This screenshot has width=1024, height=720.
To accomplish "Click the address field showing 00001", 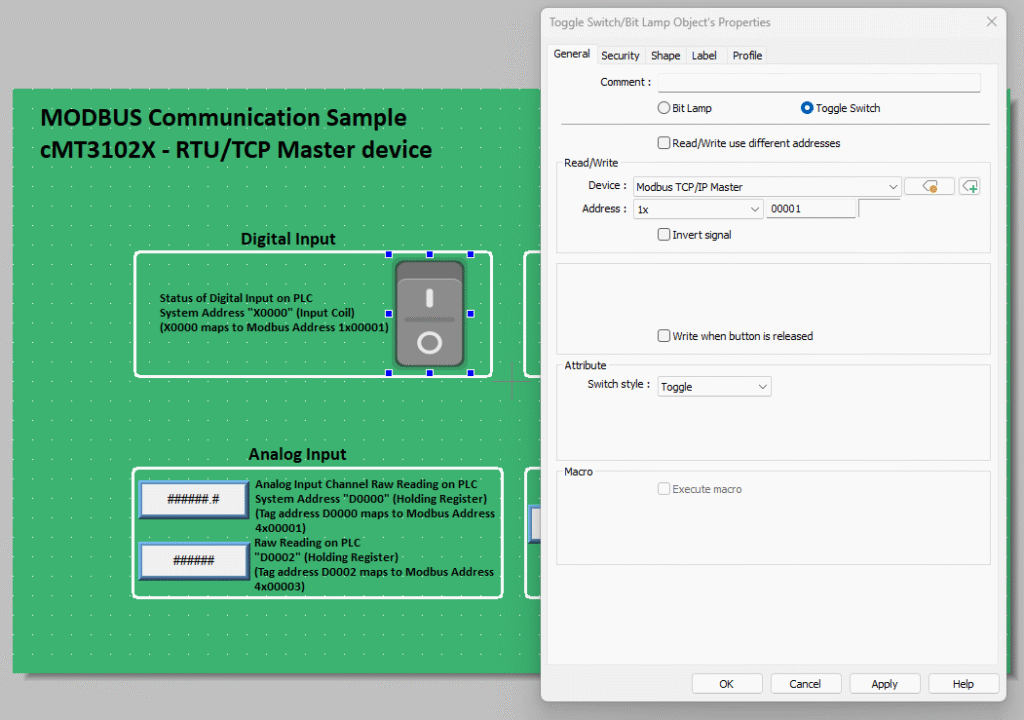I will (810, 209).
